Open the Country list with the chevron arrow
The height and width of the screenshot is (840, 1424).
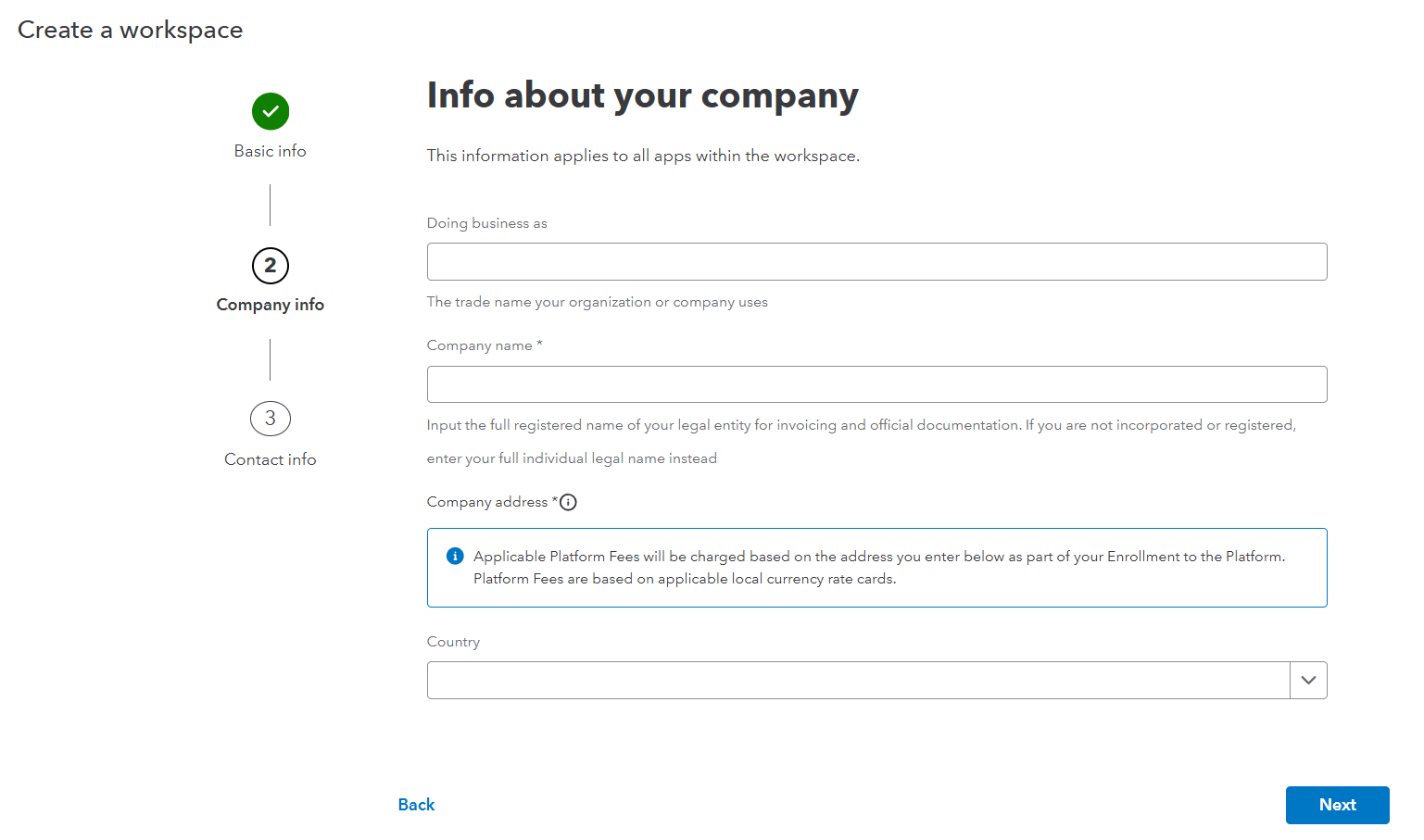[1308, 681]
